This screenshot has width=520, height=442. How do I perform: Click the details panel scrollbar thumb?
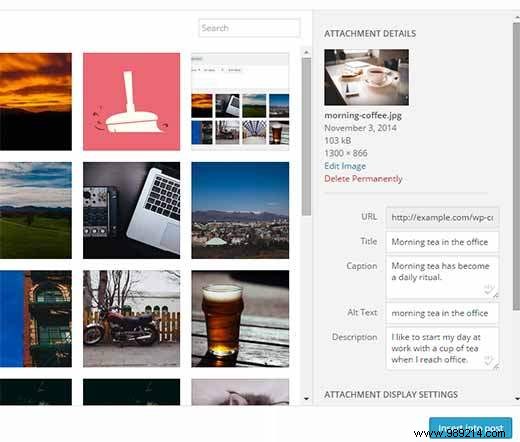click(516, 167)
